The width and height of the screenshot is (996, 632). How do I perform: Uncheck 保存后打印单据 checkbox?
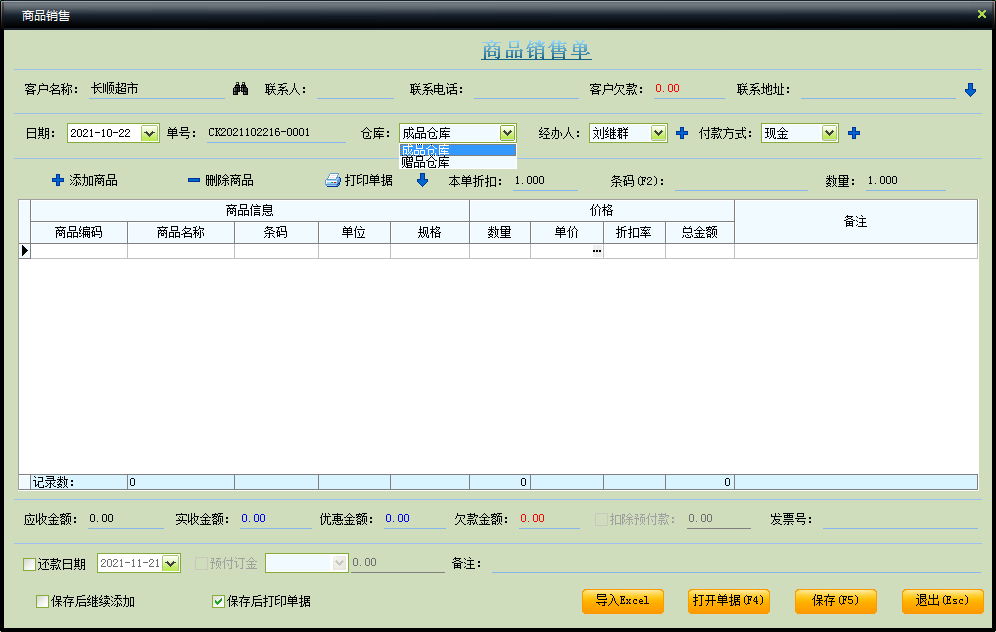[219, 602]
